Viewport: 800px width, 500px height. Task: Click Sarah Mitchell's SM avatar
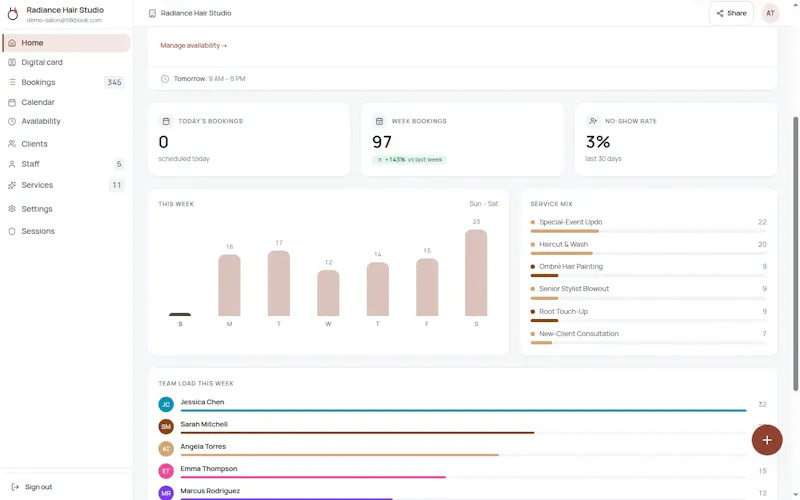pos(166,427)
